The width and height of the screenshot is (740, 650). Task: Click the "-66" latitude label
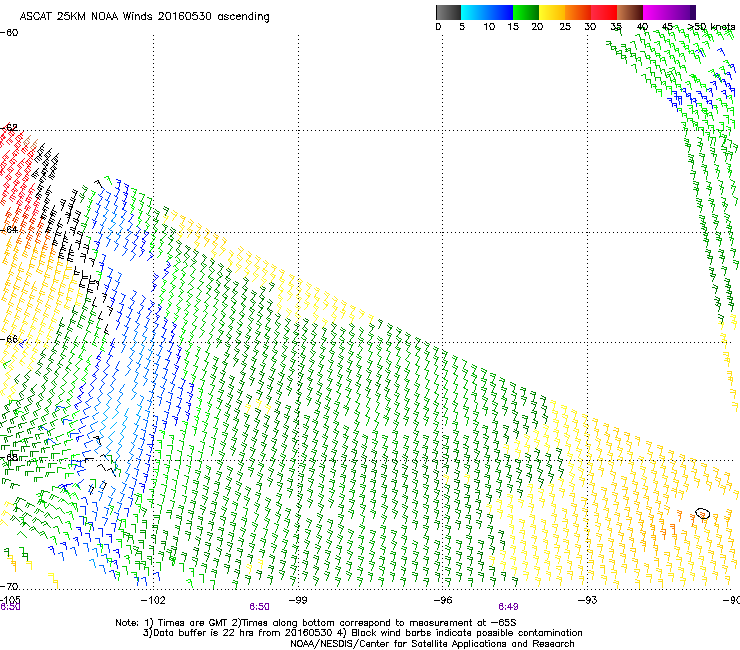click(9, 339)
